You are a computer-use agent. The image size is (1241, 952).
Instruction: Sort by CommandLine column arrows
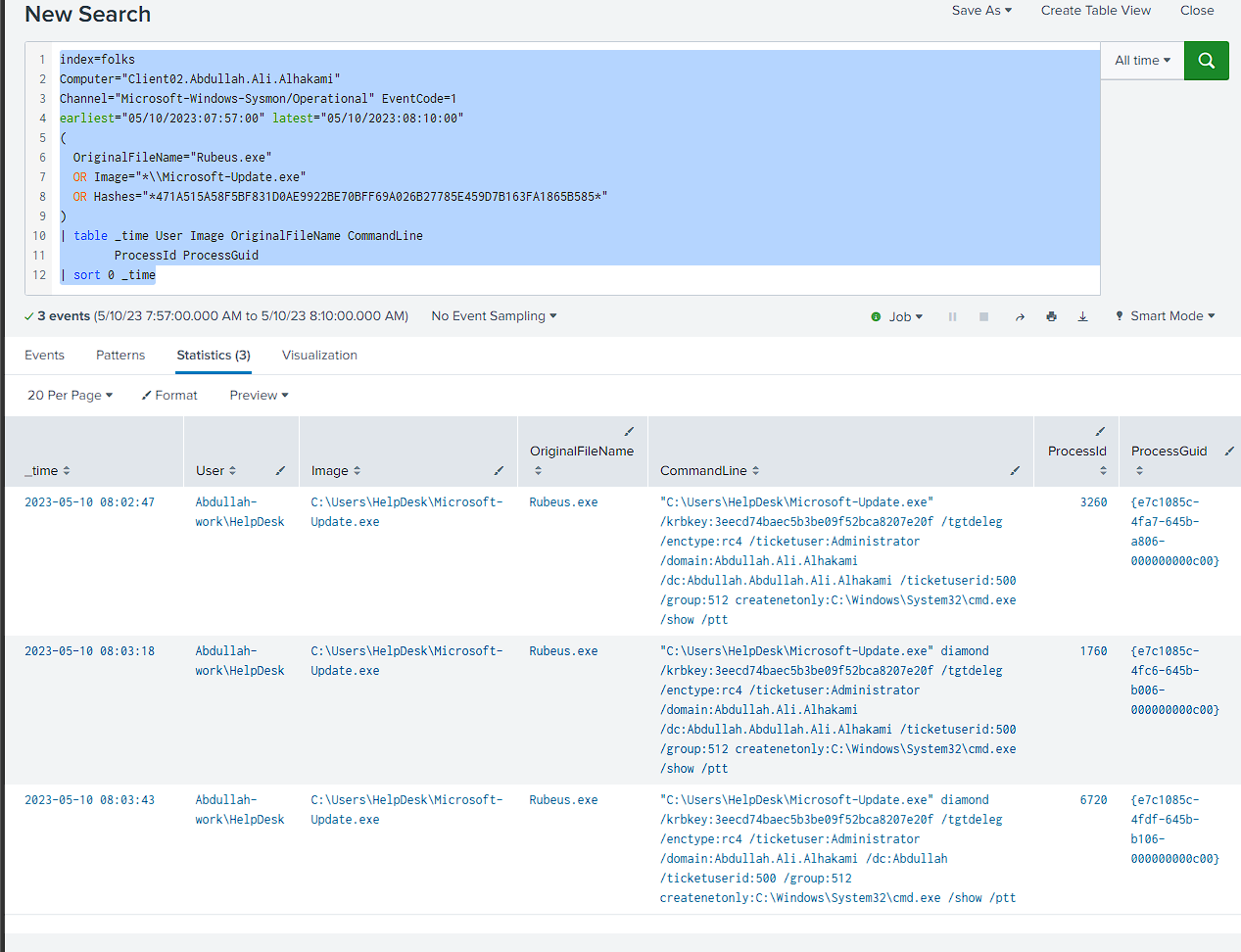coord(755,471)
